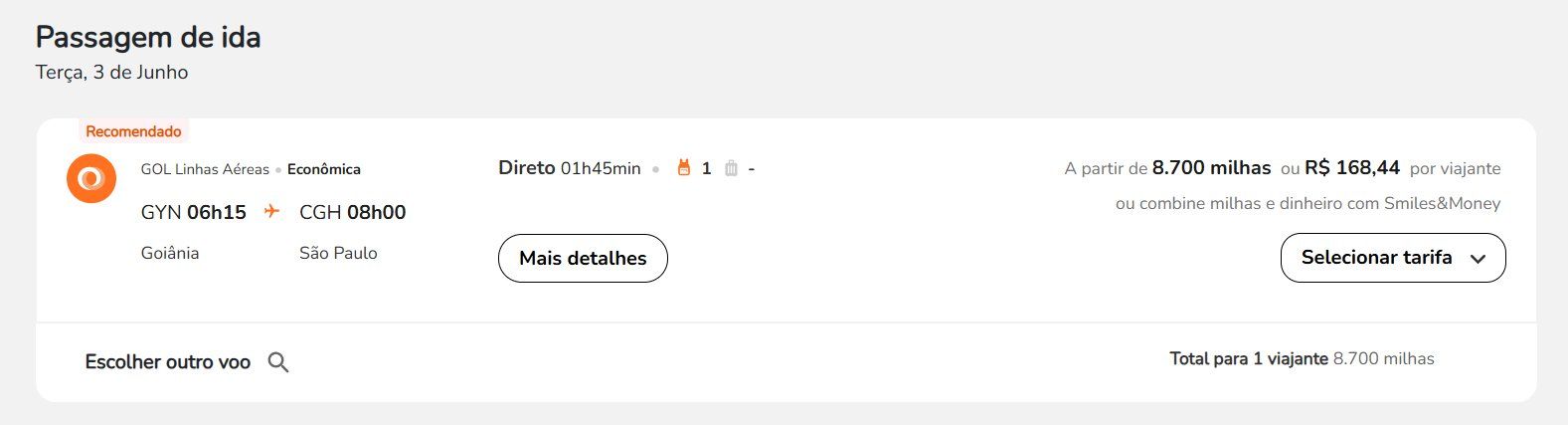Viewport: 1568px width, 425px height.
Task: Select the CGH 08h00 arrival time
Action: (352, 212)
